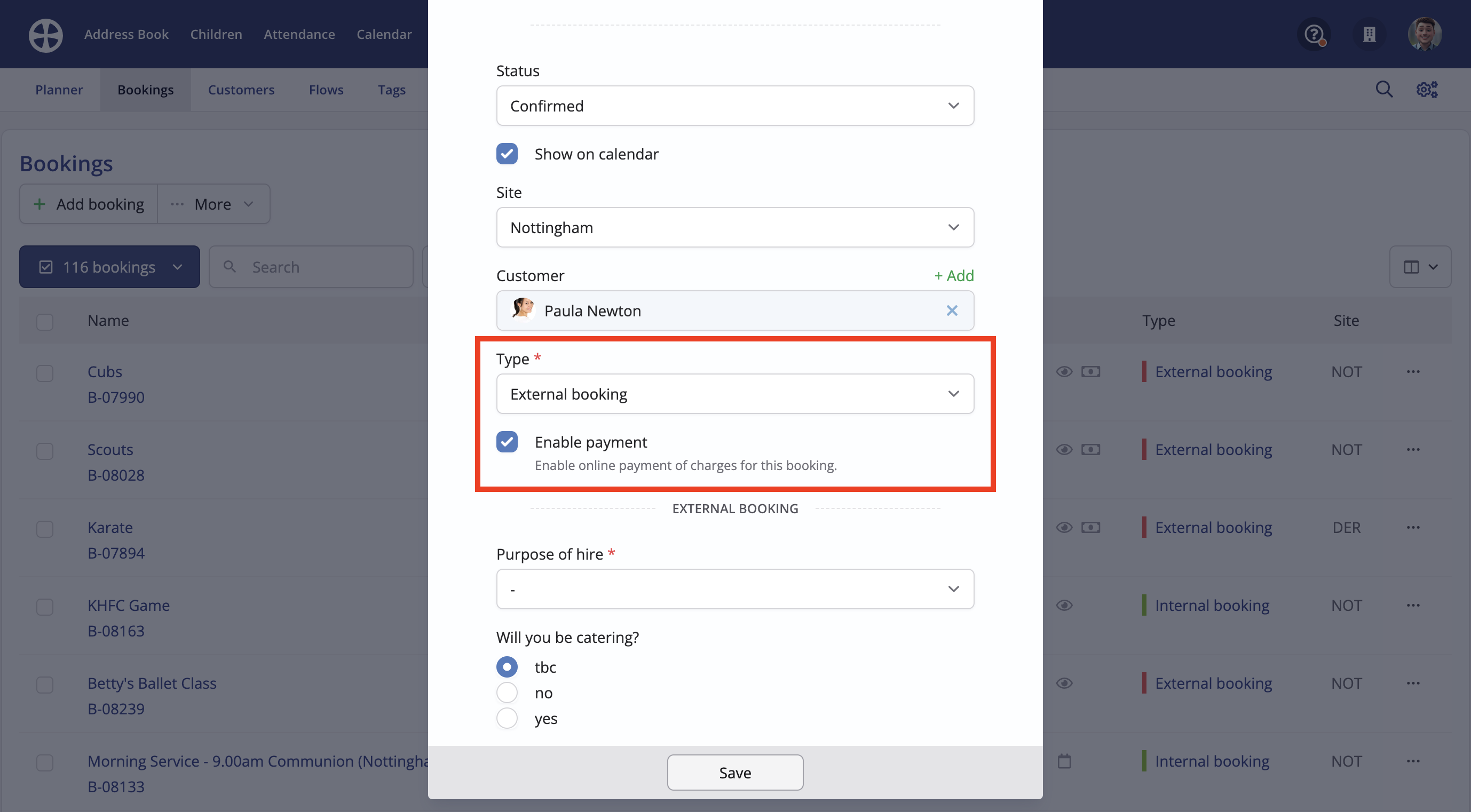This screenshot has width=1471, height=812.
Task: Click calendar icon in Morning Service row
Action: (1064, 761)
